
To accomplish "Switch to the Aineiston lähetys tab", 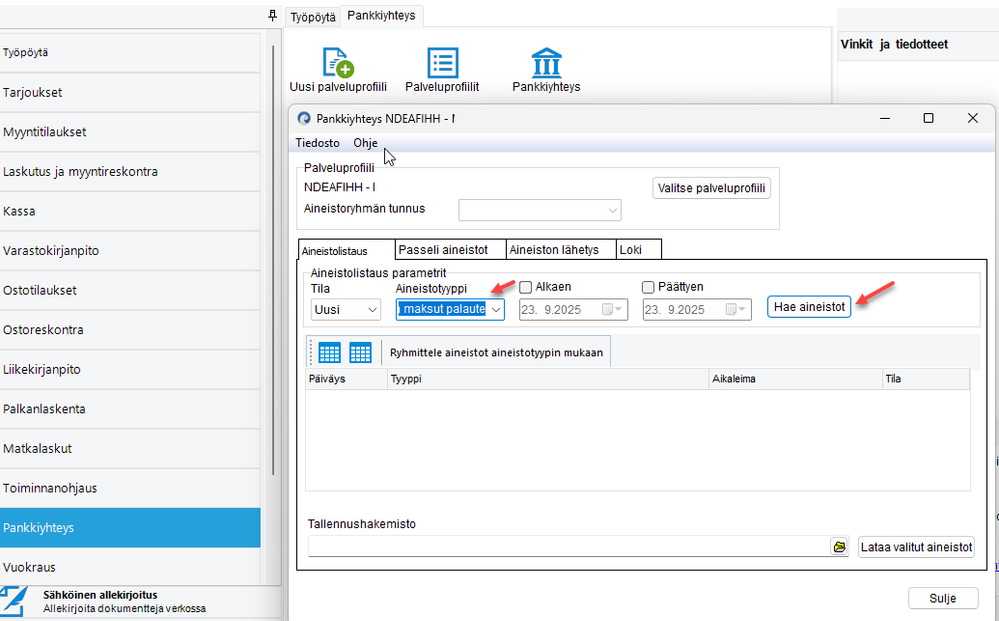I will click(561, 250).
